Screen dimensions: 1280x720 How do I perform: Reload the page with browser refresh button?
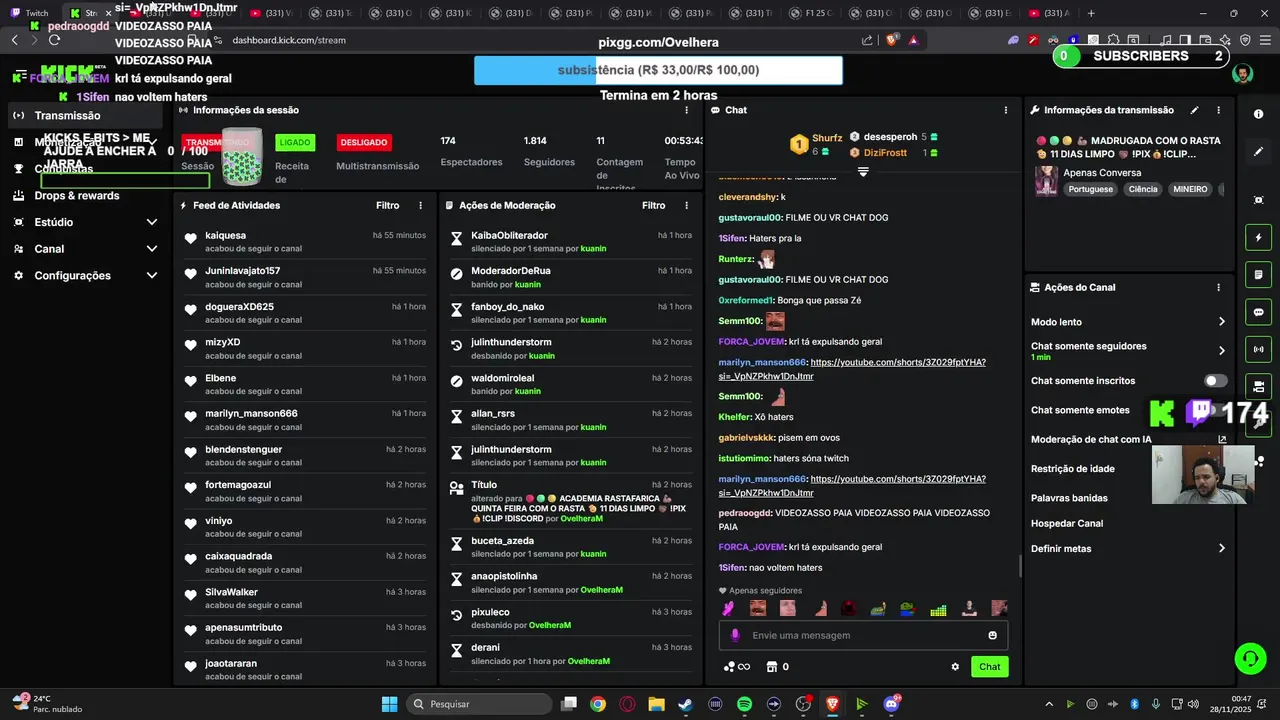click(54, 40)
